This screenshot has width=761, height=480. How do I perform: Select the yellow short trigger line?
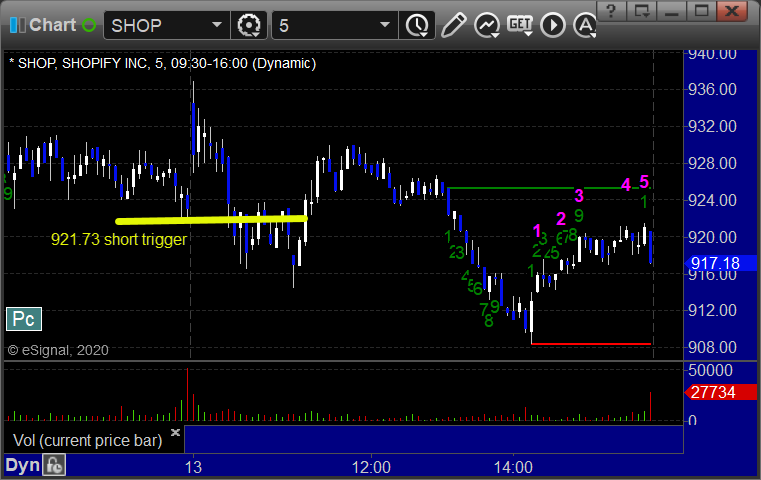pyautogui.click(x=211, y=220)
